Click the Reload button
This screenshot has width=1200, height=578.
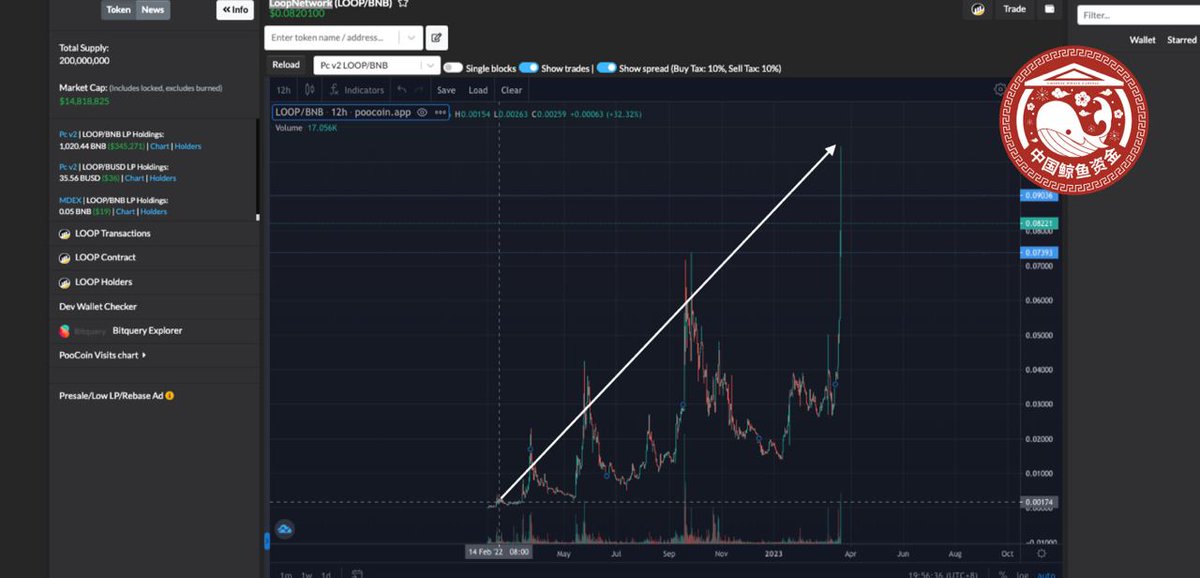point(285,65)
